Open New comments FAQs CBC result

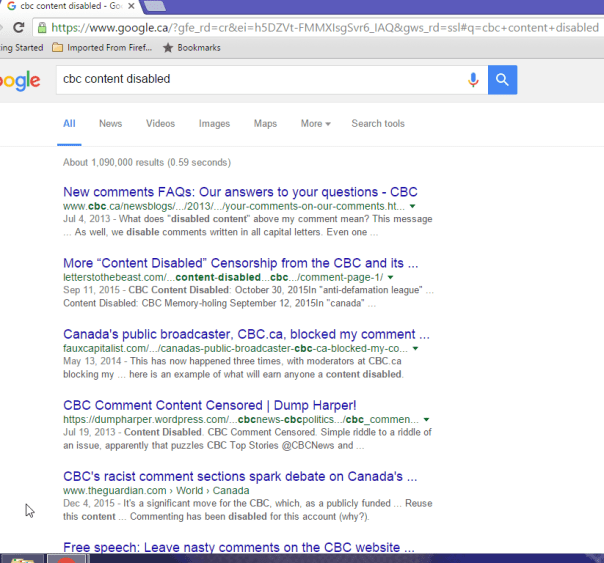pyautogui.click(x=240, y=191)
